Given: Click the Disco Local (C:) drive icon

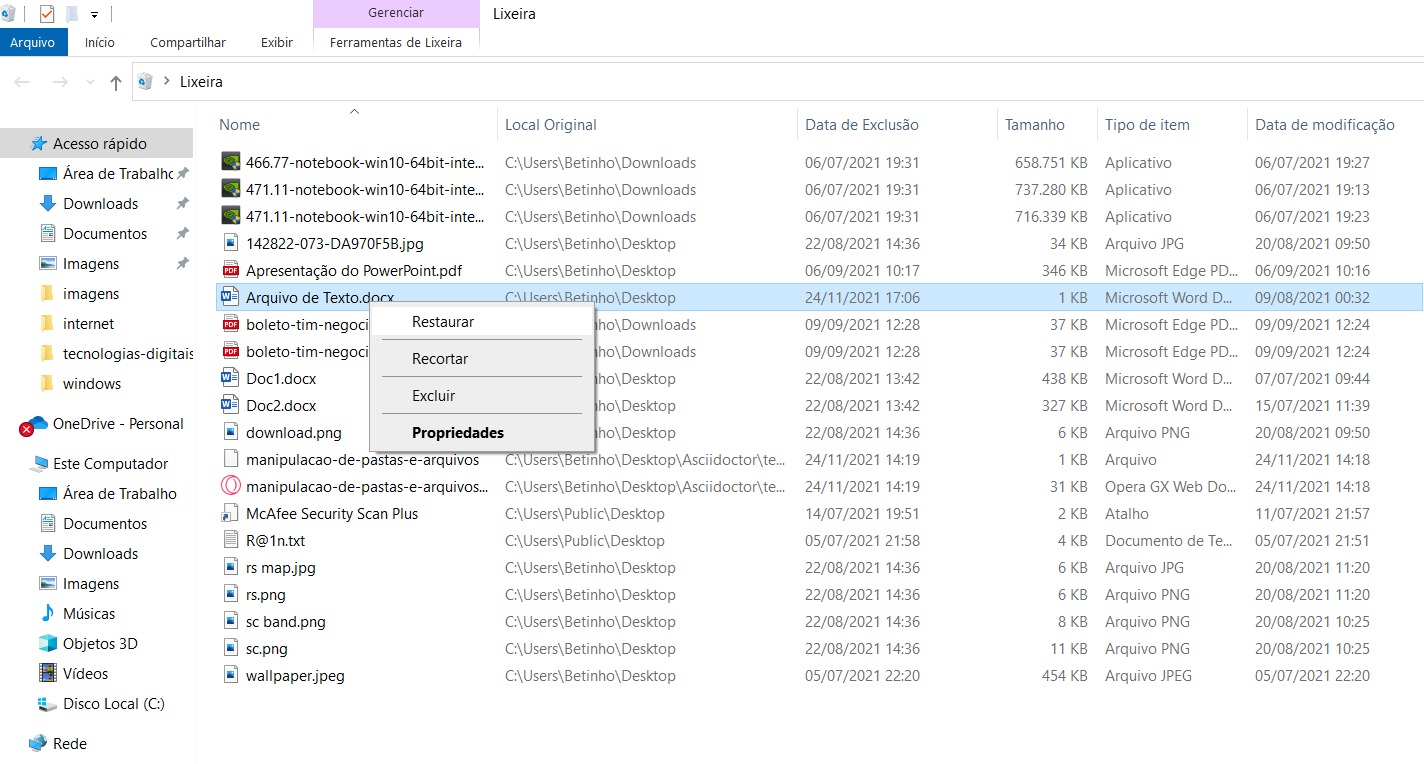Looking at the screenshot, I should click(47, 704).
